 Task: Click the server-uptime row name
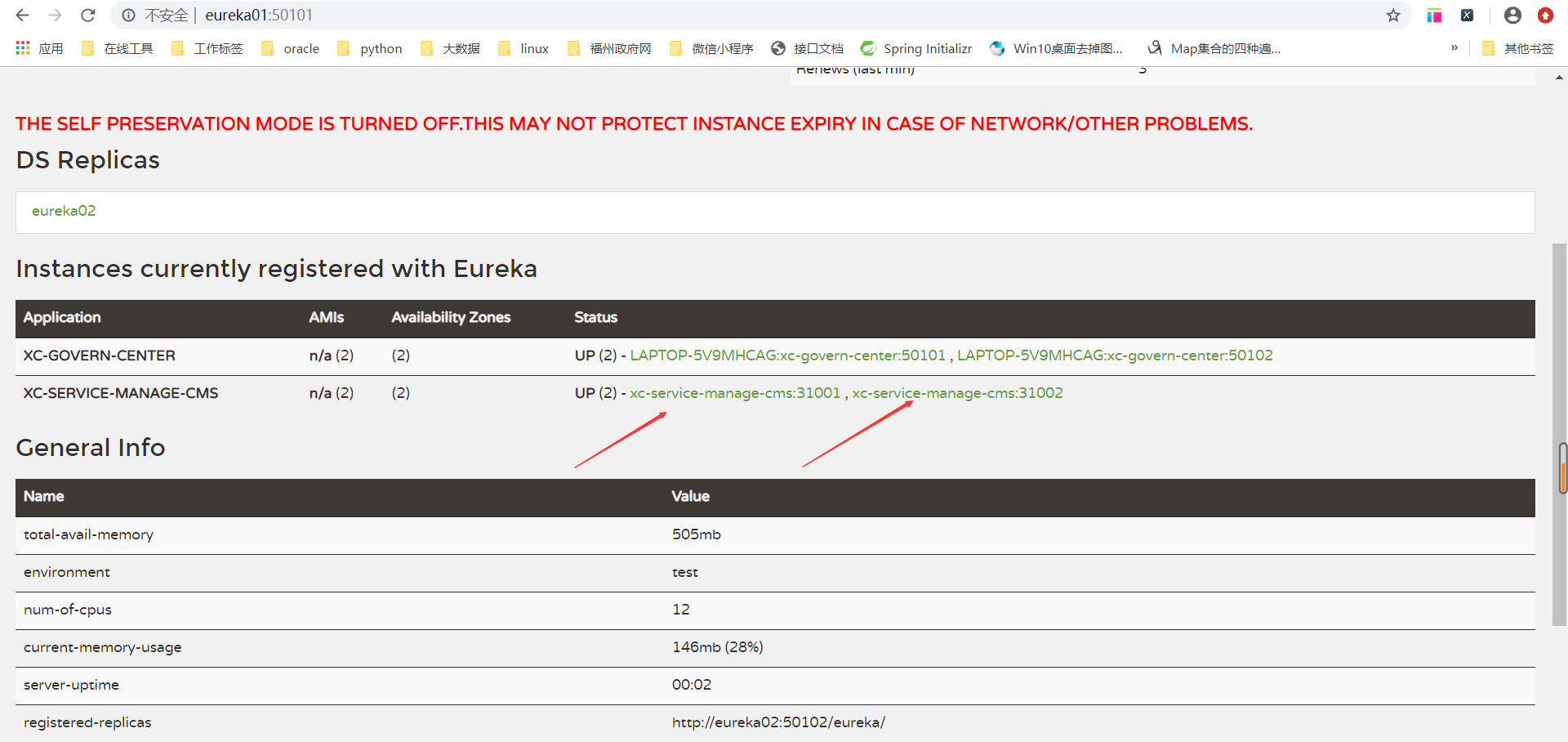(x=71, y=685)
